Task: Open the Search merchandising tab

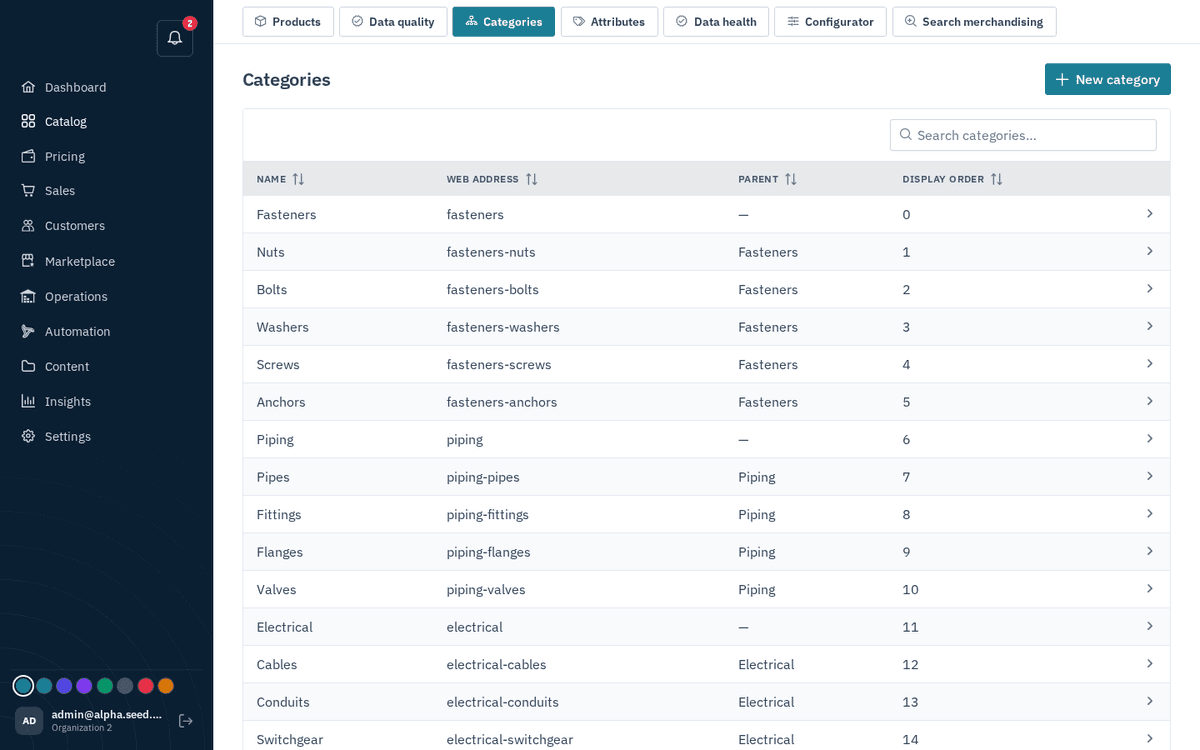Action: click(x=974, y=22)
